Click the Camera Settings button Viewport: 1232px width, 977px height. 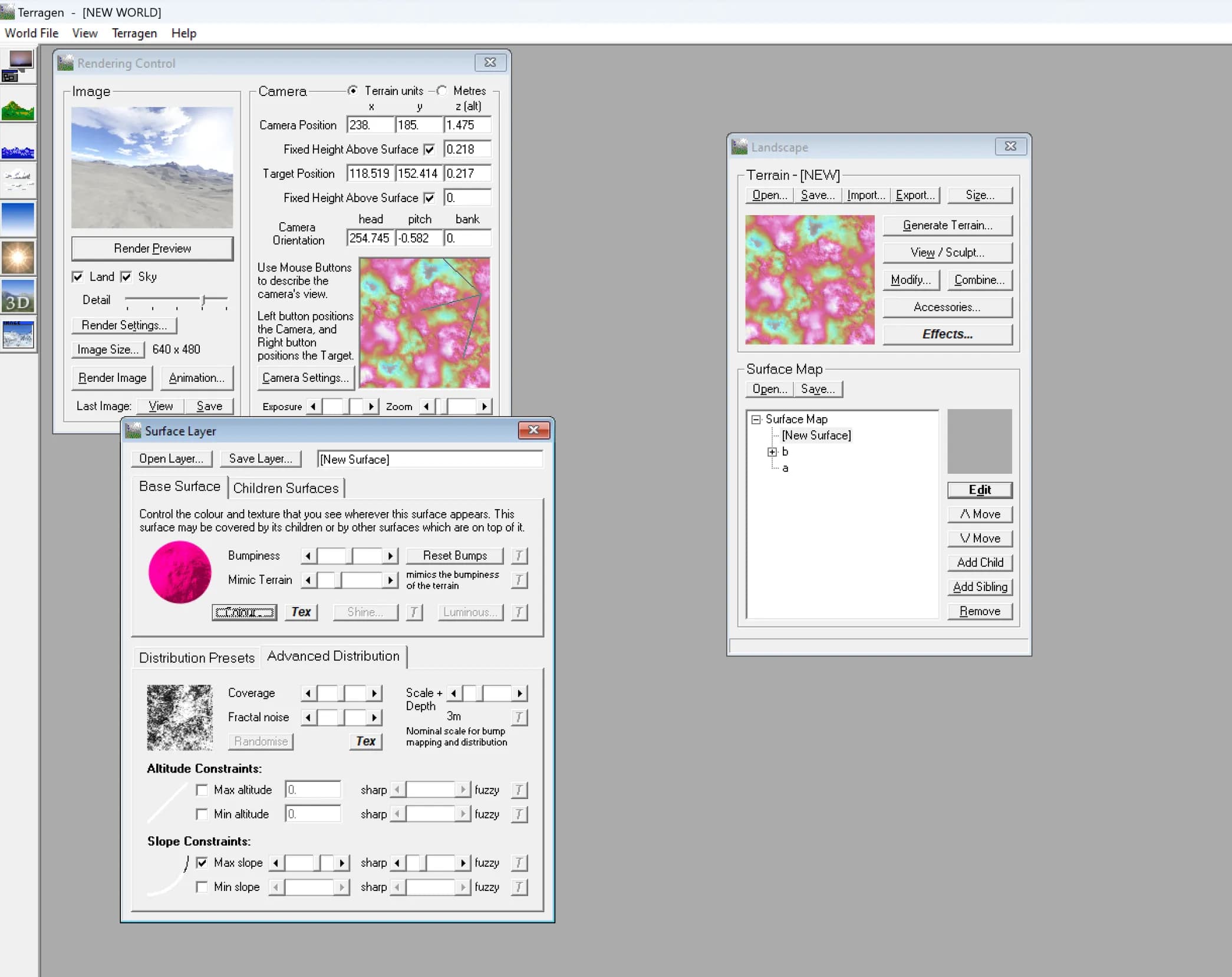(305, 378)
